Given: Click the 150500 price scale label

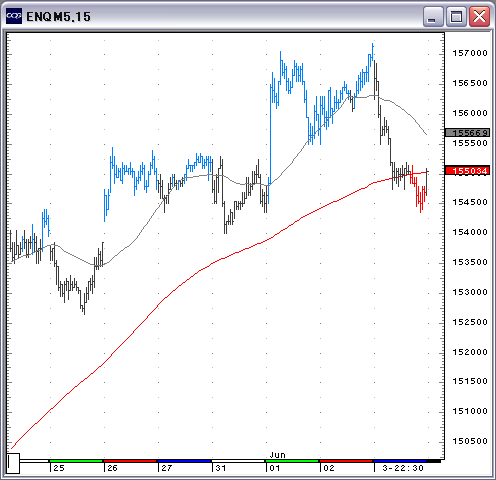Looking at the screenshot, I should click(470, 441).
